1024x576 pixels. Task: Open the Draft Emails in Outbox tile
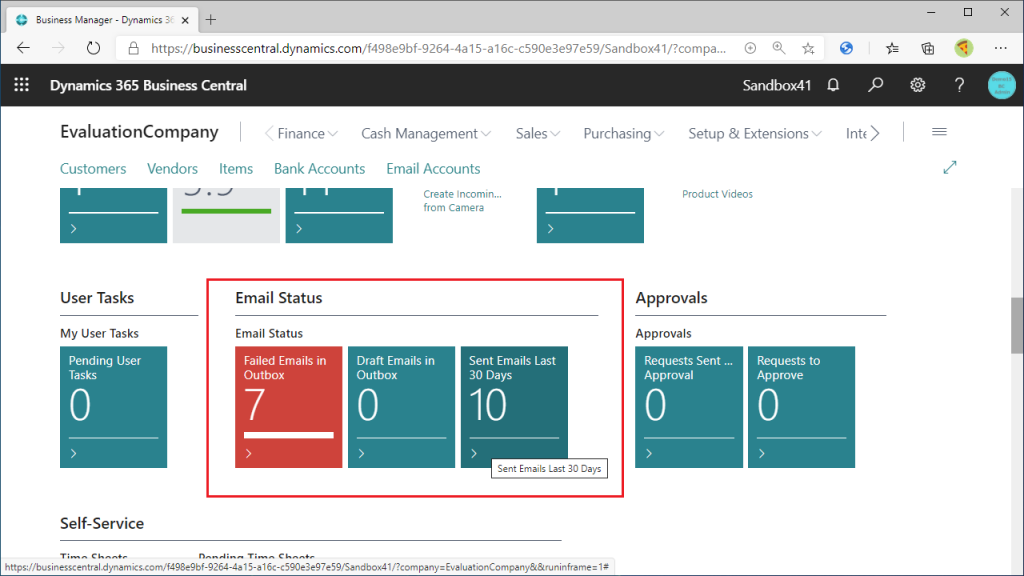pos(402,407)
